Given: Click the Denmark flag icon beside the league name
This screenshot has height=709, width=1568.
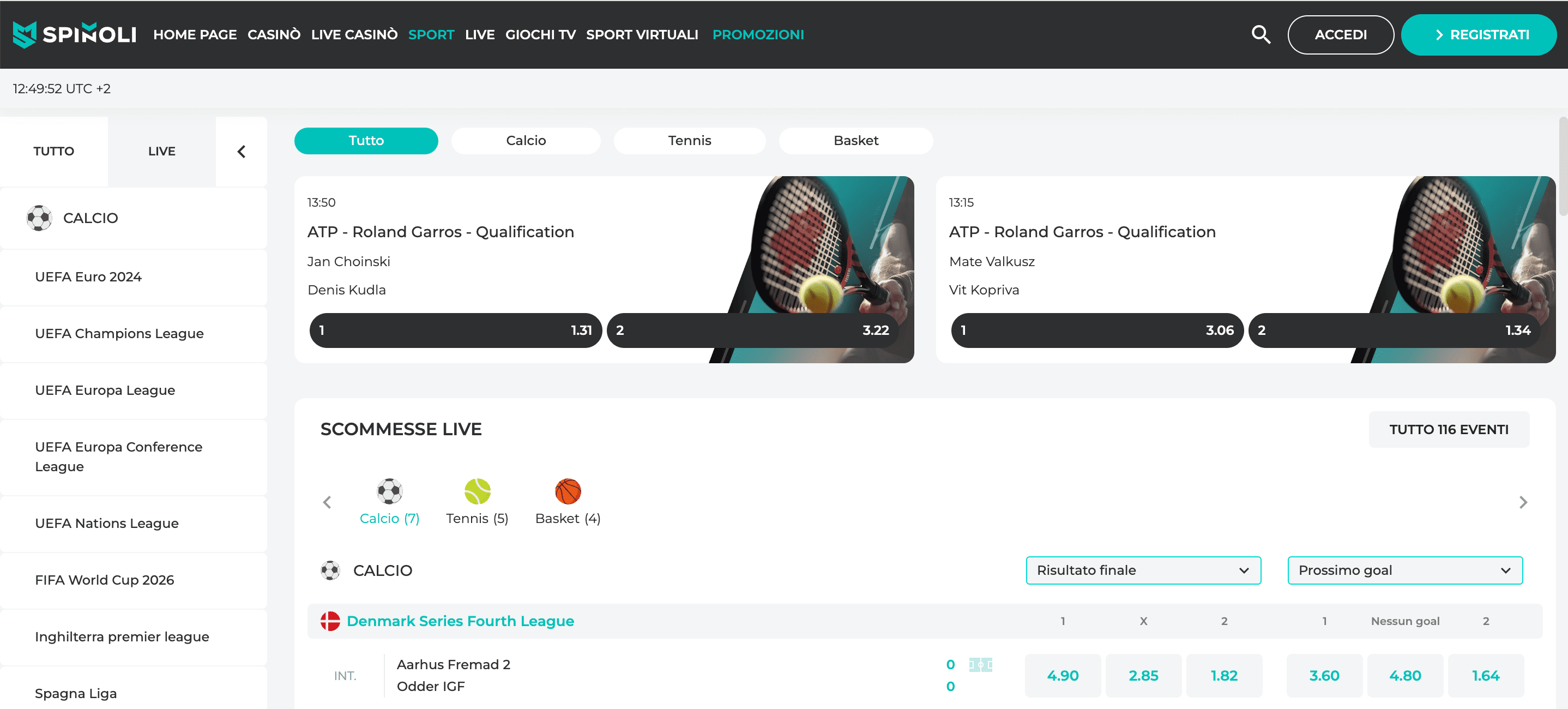Looking at the screenshot, I should (x=329, y=621).
